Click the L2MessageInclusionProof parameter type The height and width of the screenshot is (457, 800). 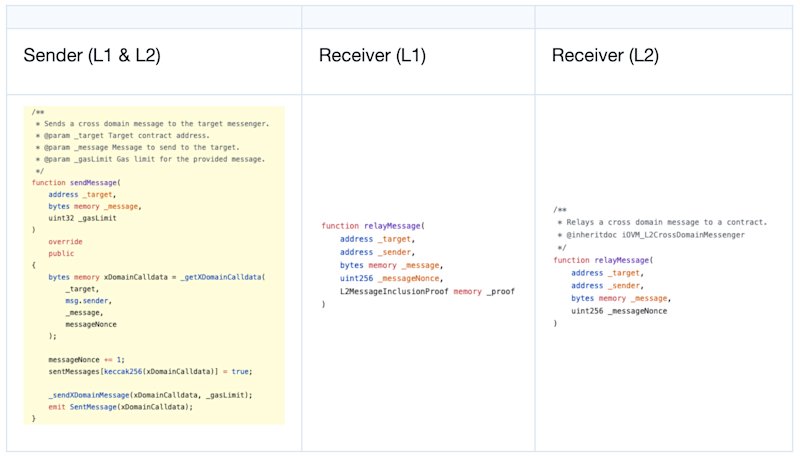pyautogui.click(x=394, y=291)
